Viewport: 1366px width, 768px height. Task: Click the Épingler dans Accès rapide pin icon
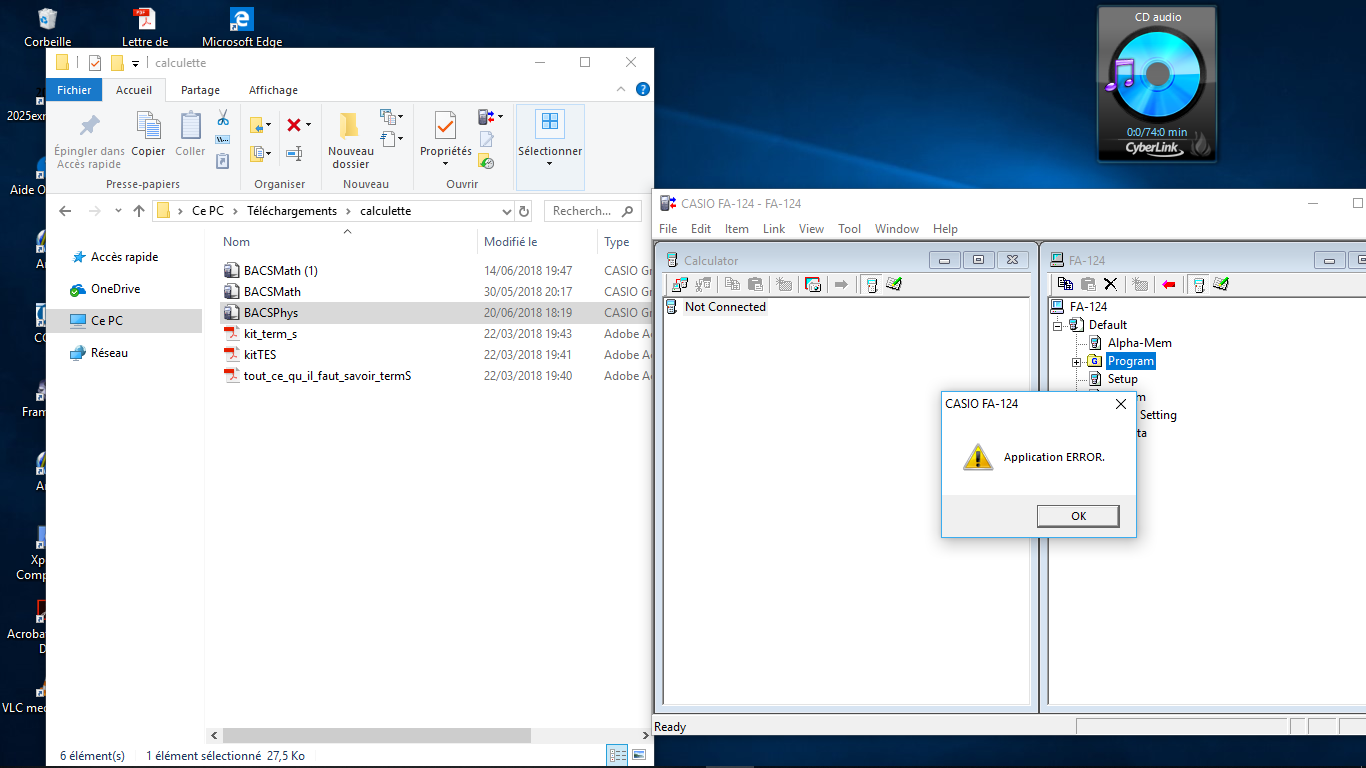[x=90, y=125]
